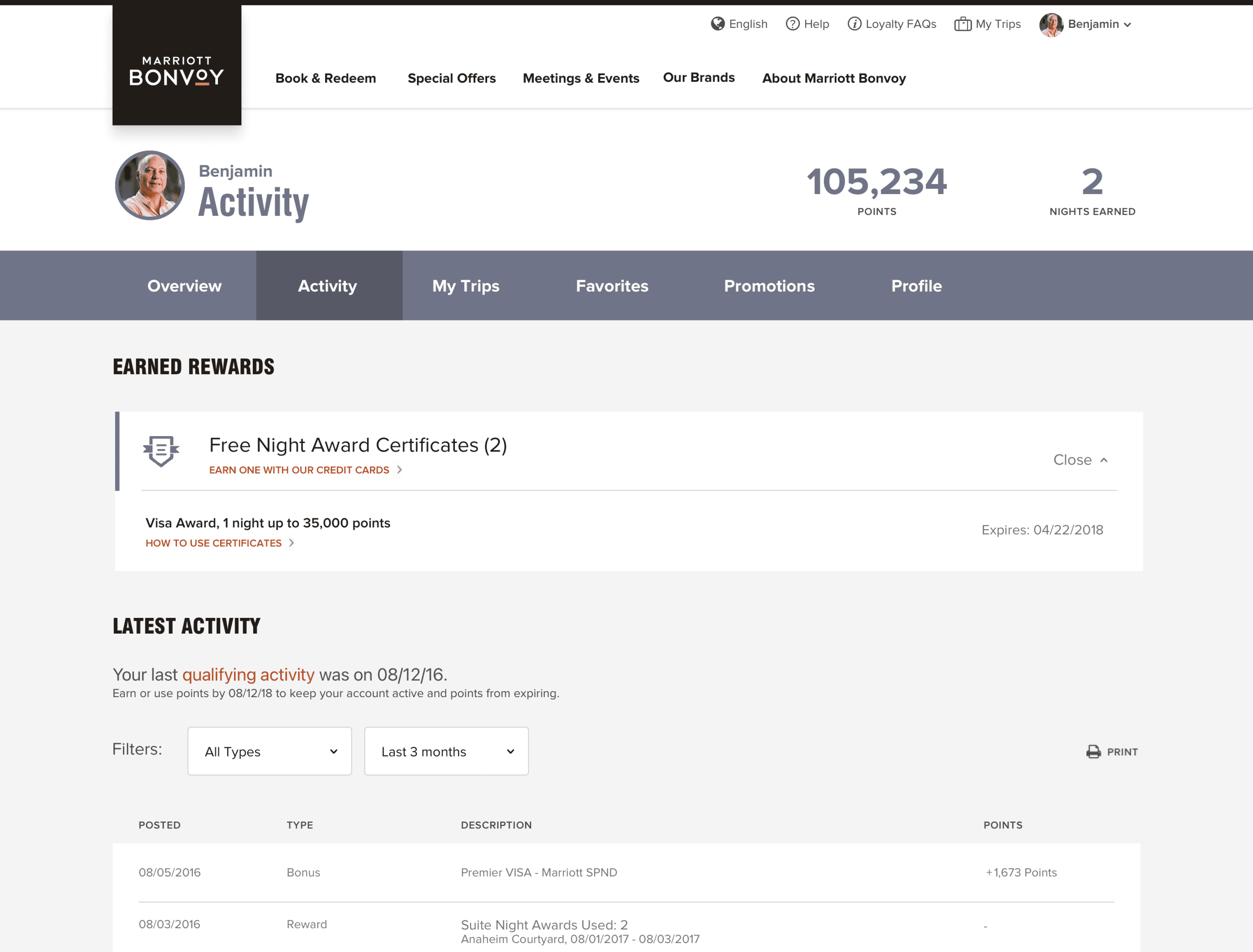This screenshot has width=1253, height=952.
Task: Click arrow beside Earn One With Our Credit Cards
Action: 399,470
